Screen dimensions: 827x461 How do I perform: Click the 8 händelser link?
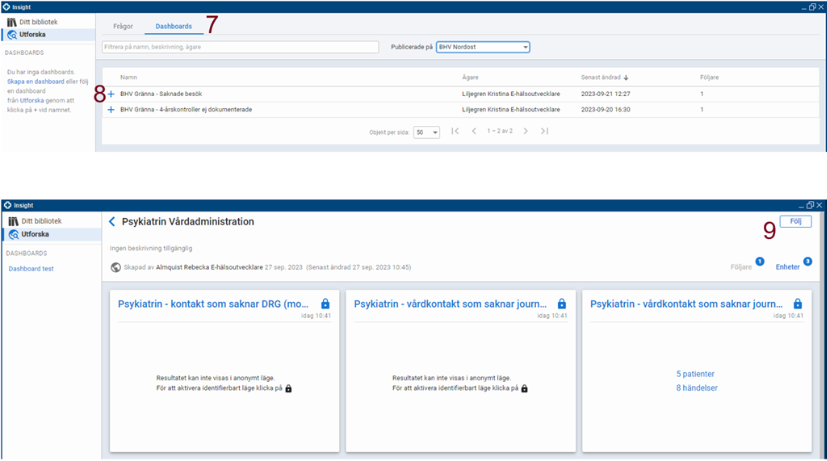tap(697, 388)
